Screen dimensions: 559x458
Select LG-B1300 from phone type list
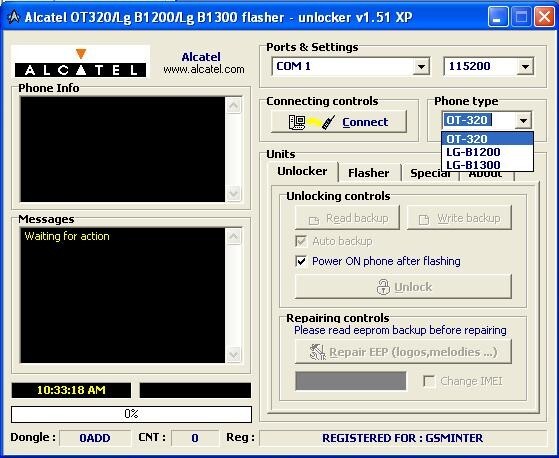pyautogui.click(x=487, y=165)
